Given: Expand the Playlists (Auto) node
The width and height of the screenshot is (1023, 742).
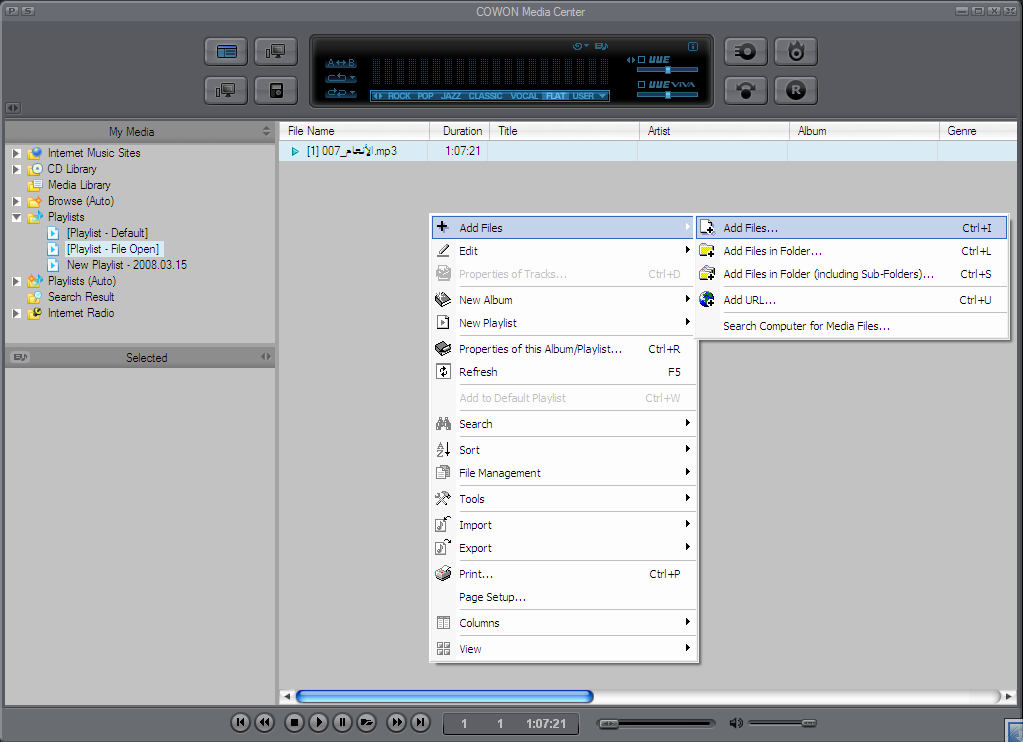Looking at the screenshot, I should coord(16,281).
